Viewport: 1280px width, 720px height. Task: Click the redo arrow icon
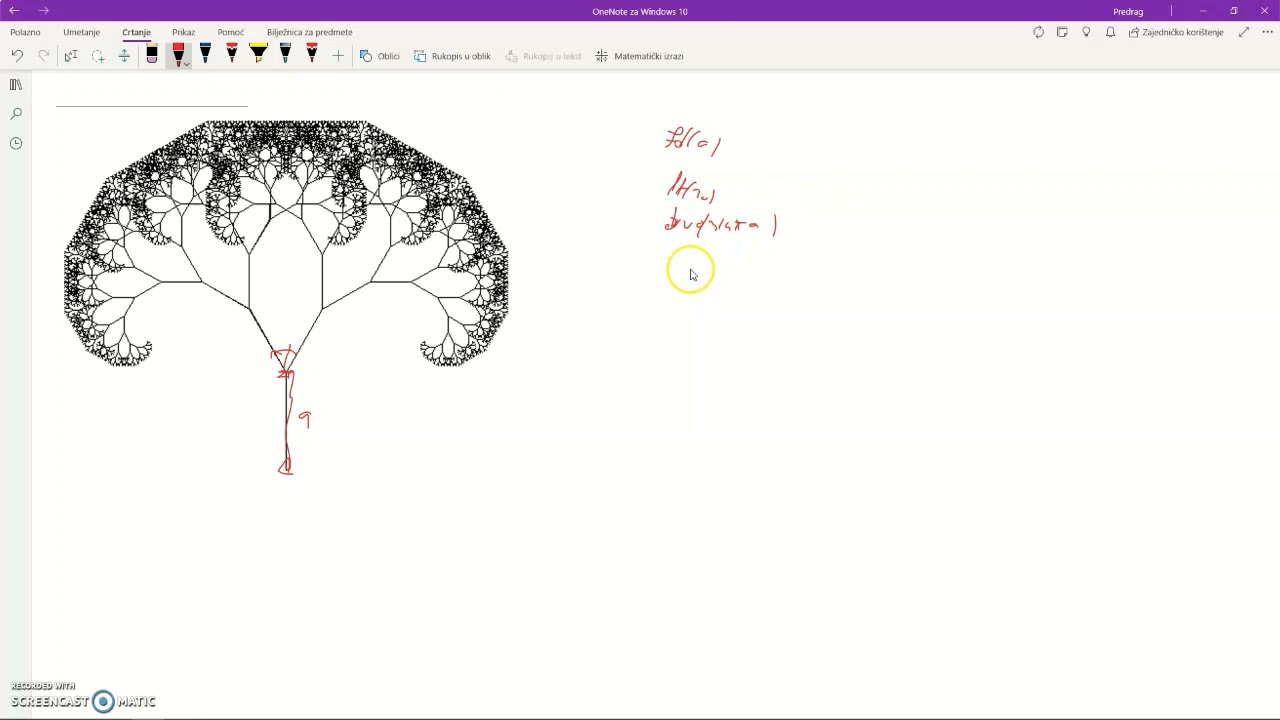43,56
